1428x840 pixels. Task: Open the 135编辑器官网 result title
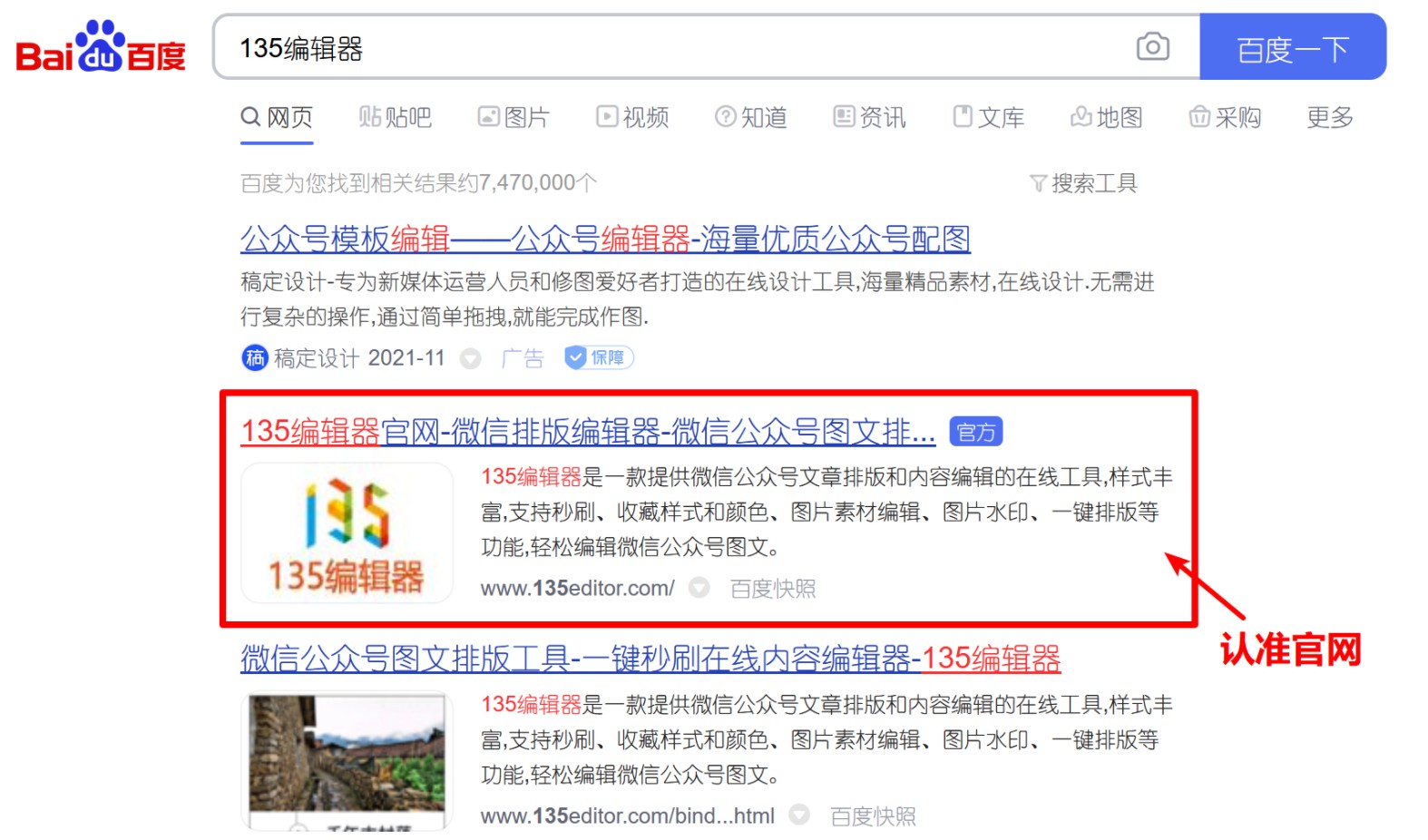click(588, 432)
